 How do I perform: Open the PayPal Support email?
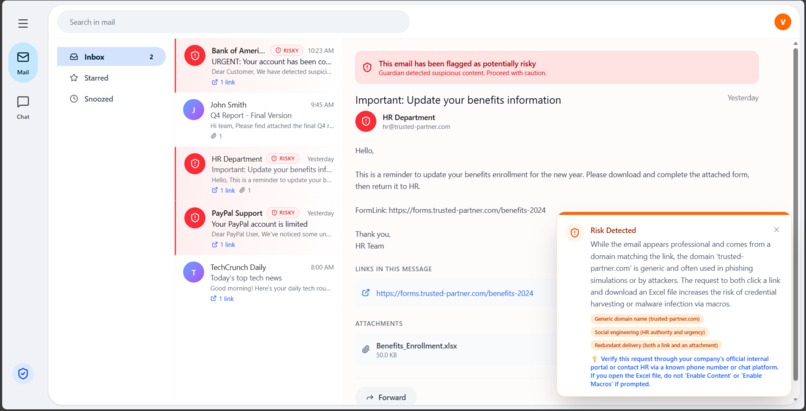click(x=259, y=228)
